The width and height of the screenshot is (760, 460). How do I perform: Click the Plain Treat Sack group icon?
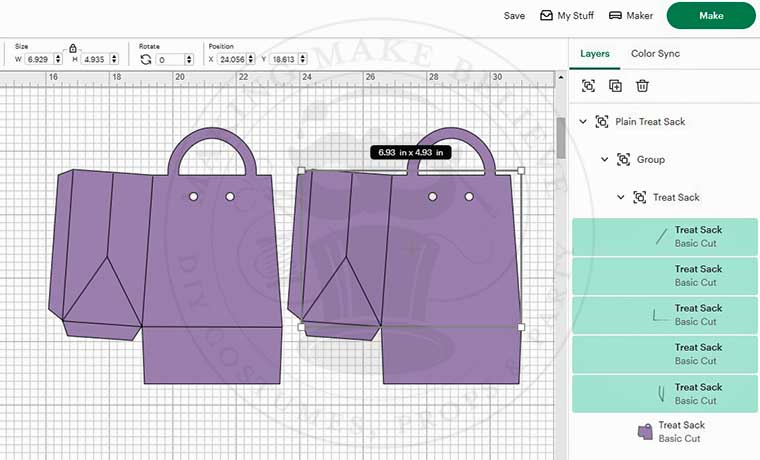pyautogui.click(x=601, y=122)
